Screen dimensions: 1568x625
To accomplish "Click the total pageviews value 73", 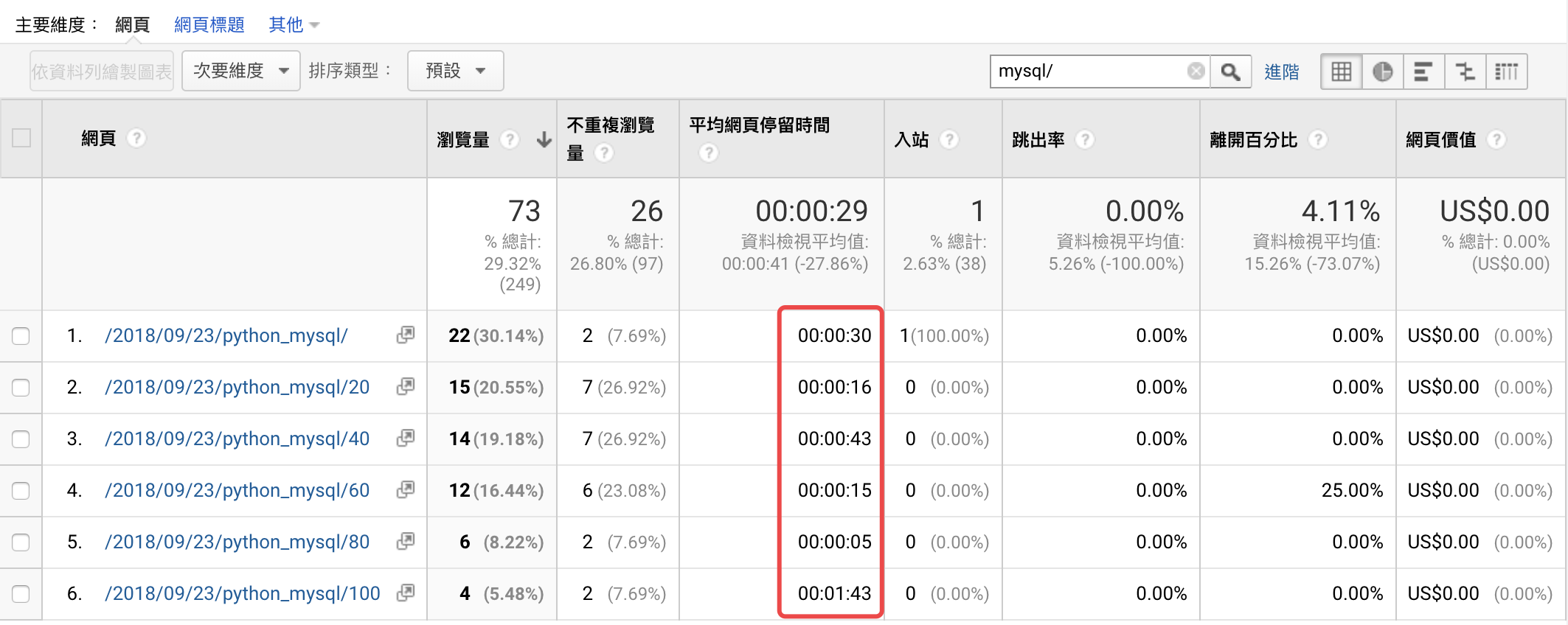I will 524,211.
